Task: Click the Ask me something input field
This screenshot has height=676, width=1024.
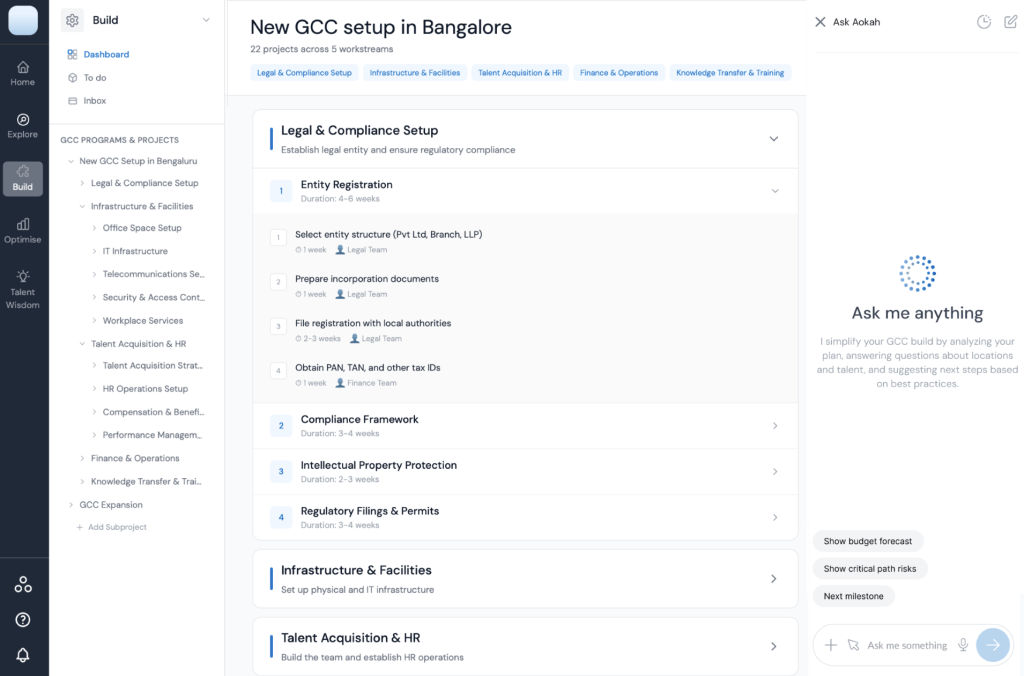Action: 906,645
